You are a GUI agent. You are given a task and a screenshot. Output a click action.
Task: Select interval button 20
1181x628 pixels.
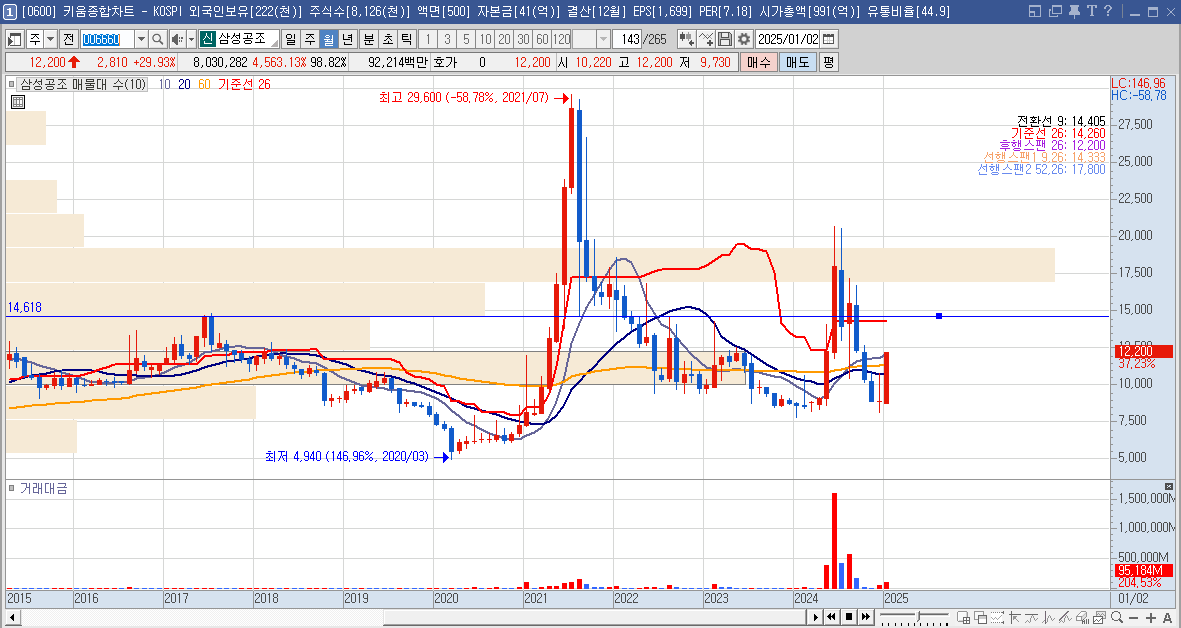[504, 39]
